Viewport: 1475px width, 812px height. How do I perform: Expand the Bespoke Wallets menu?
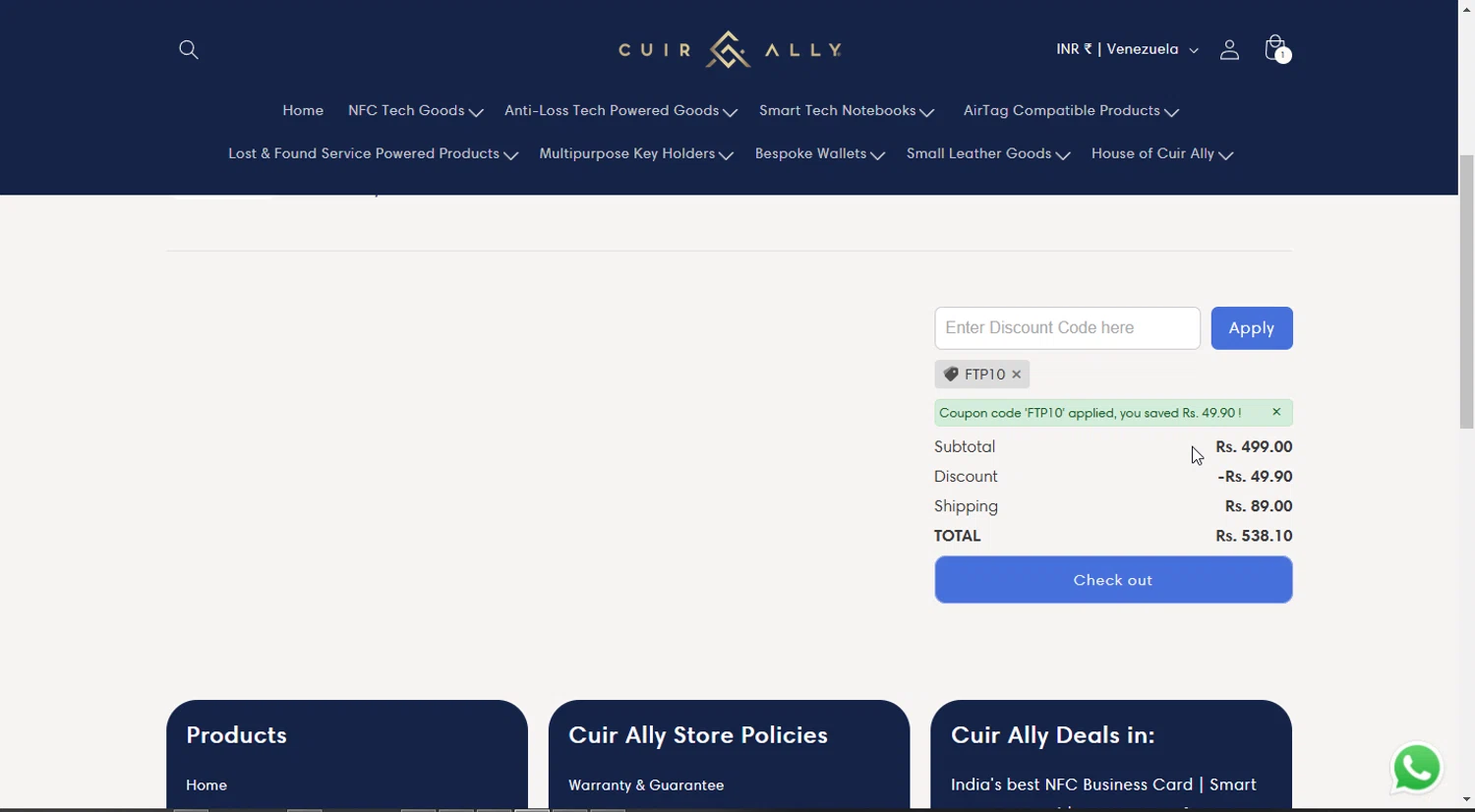click(820, 154)
